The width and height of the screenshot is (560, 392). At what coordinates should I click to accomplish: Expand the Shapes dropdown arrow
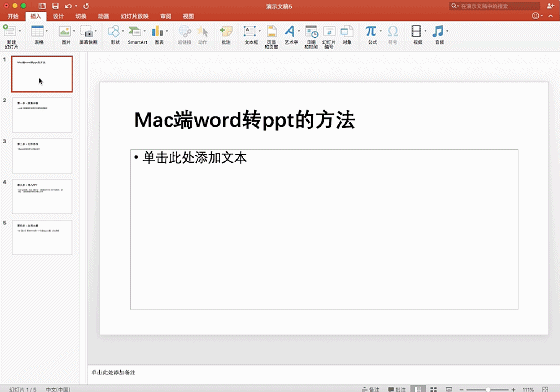[x=123, y=31]
